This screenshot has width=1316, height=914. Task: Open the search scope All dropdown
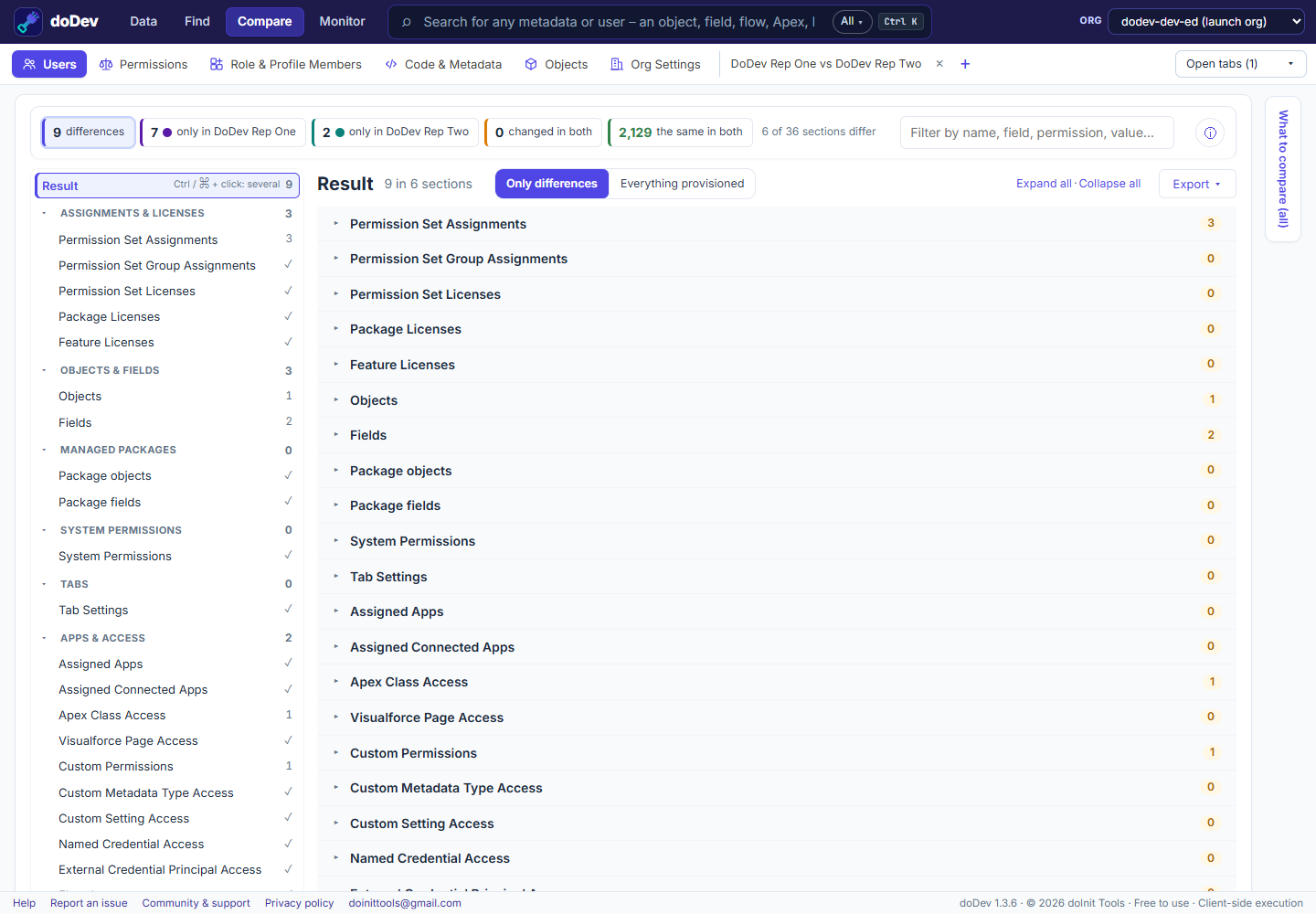tap(852, 21)
